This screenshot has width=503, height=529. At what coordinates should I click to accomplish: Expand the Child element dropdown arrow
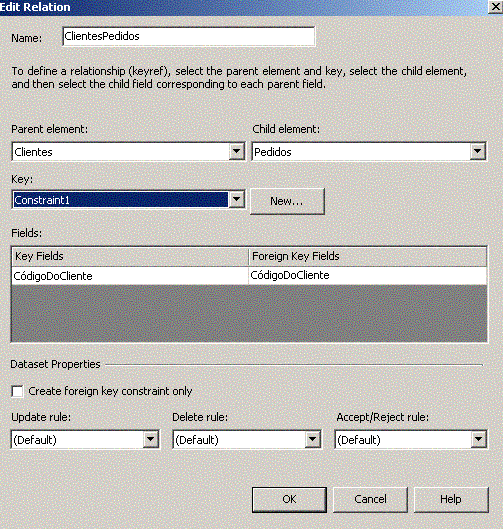477,151
